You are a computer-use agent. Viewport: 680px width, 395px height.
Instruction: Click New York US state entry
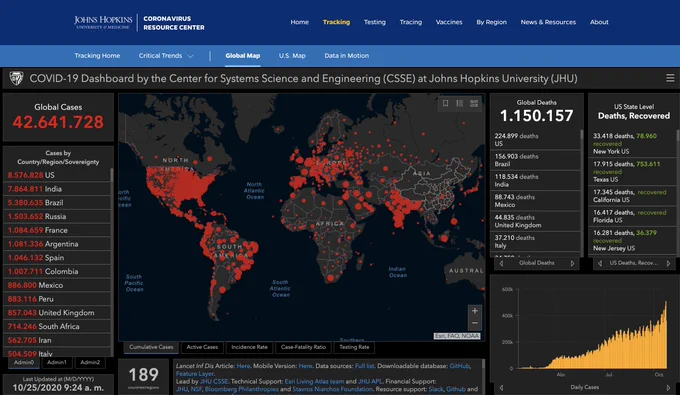[x=632, y=144]
